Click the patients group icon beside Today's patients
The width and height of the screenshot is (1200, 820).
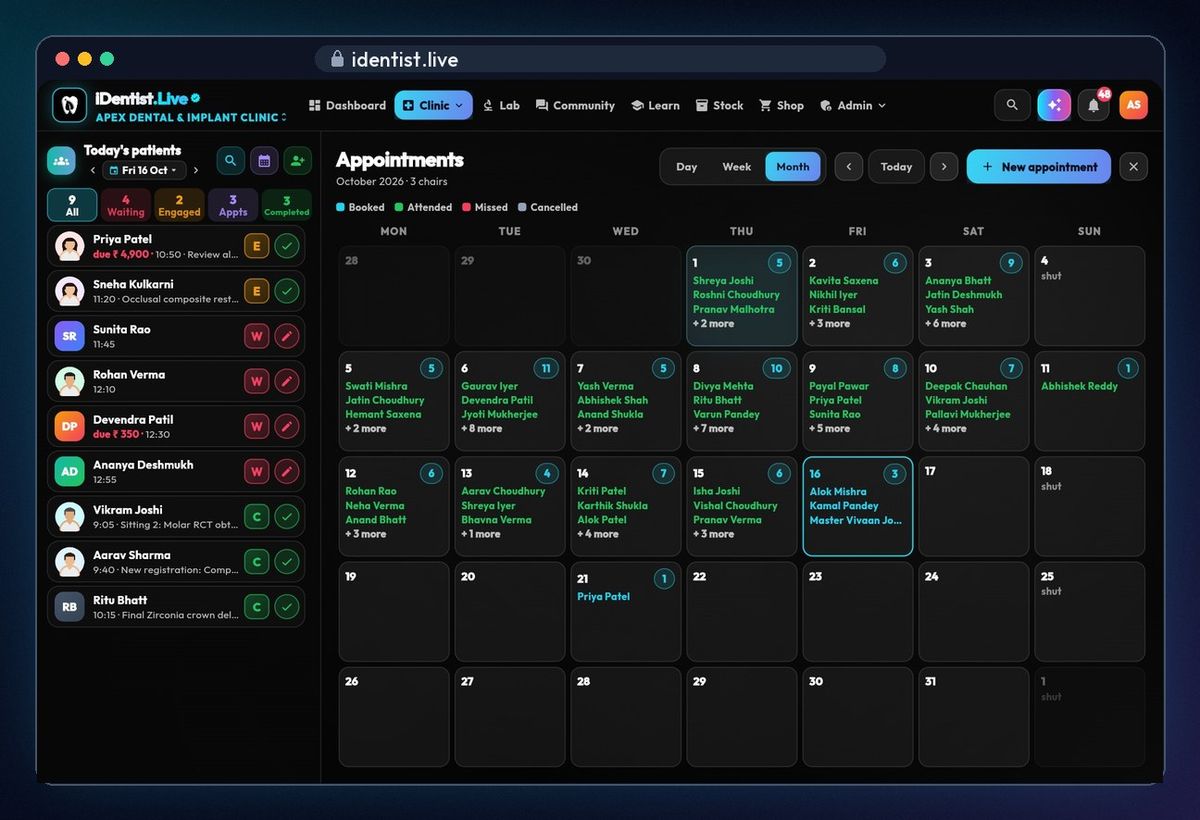click(61, 160)
